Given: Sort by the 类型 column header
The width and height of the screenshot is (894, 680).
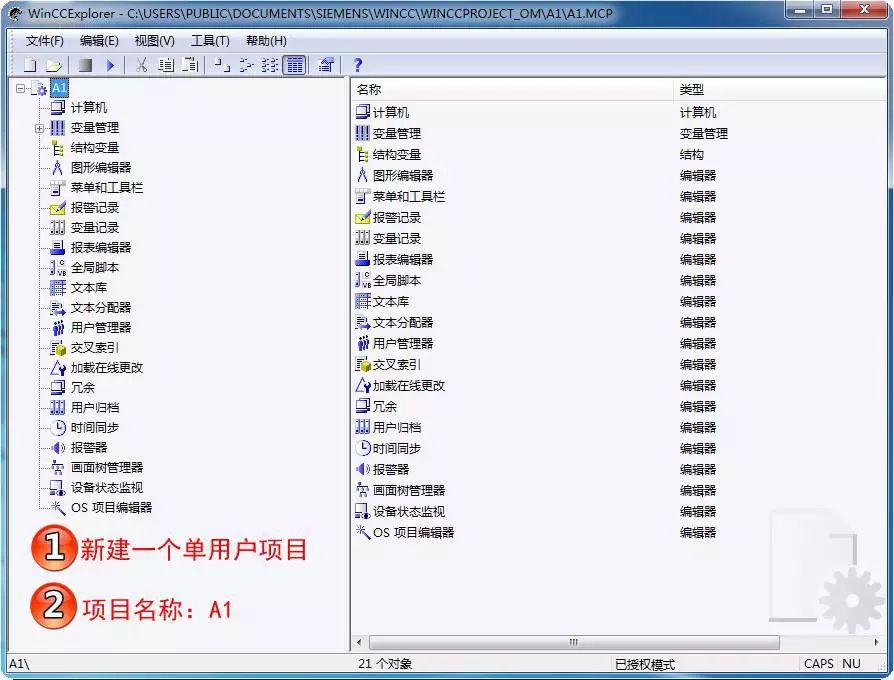Looking at the screenshot, I should click(x=779, y=89).
